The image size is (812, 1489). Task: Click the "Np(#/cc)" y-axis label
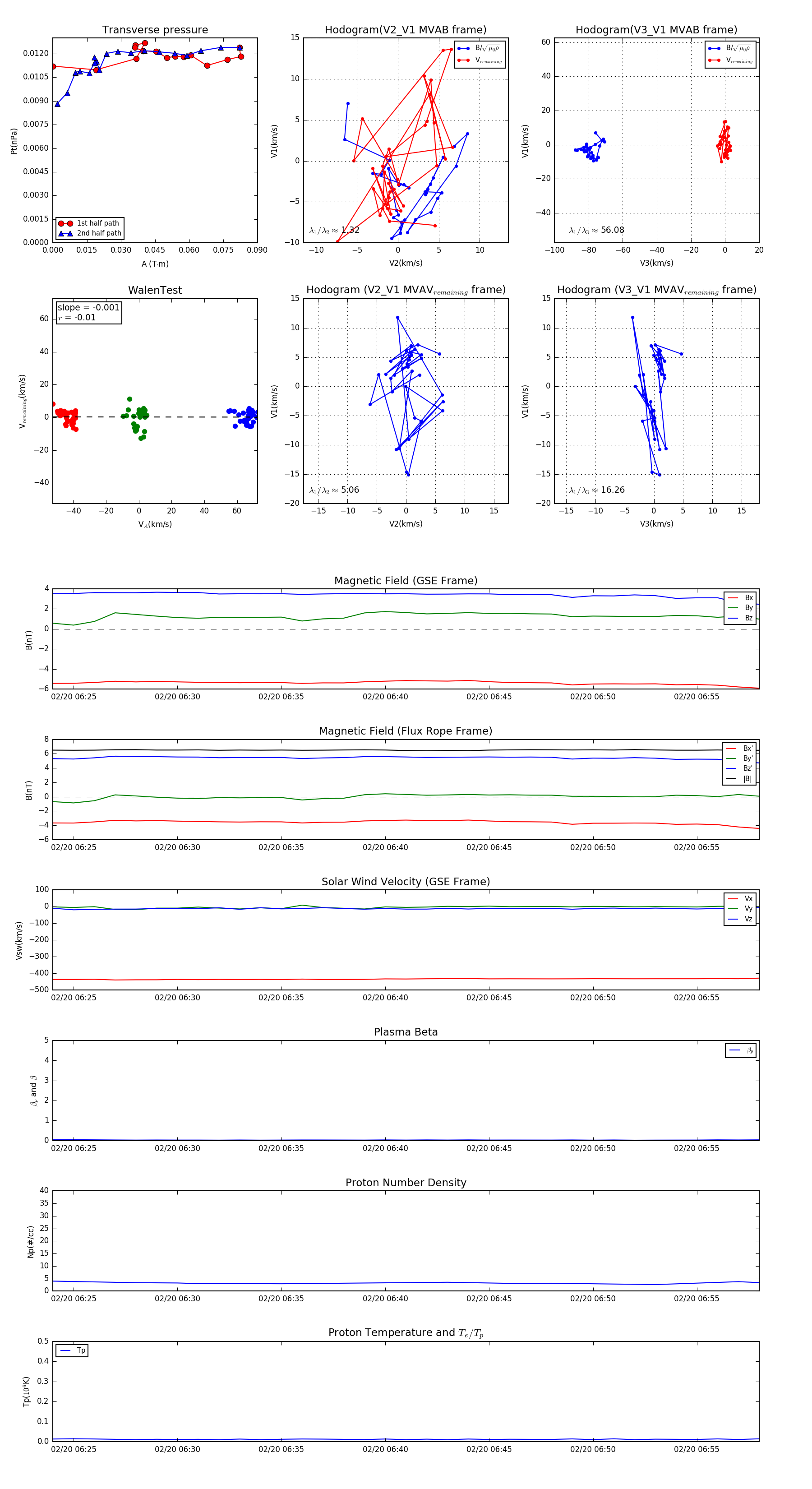tap(31, 1242)
